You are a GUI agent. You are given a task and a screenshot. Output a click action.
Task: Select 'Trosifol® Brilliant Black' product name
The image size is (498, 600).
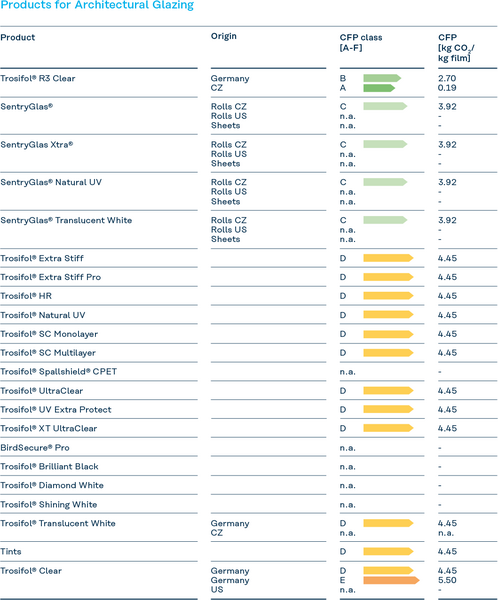tap(49, 466)
